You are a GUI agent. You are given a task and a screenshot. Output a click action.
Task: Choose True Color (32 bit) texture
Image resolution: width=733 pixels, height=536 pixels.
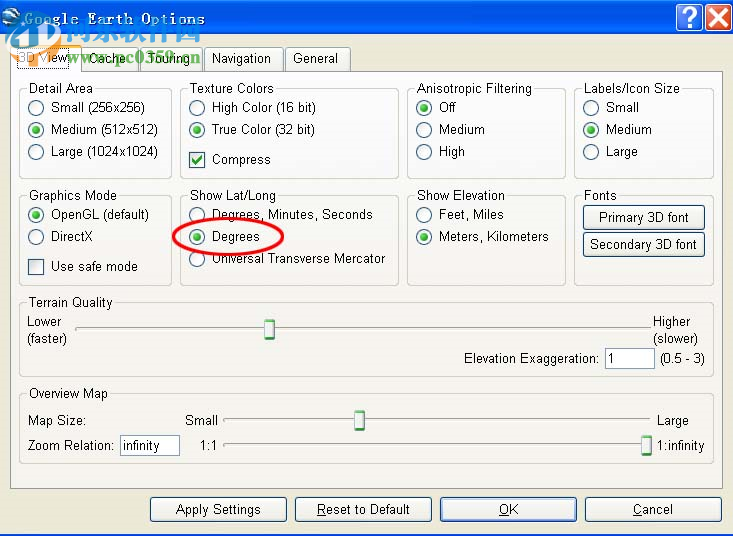[252, 129]
